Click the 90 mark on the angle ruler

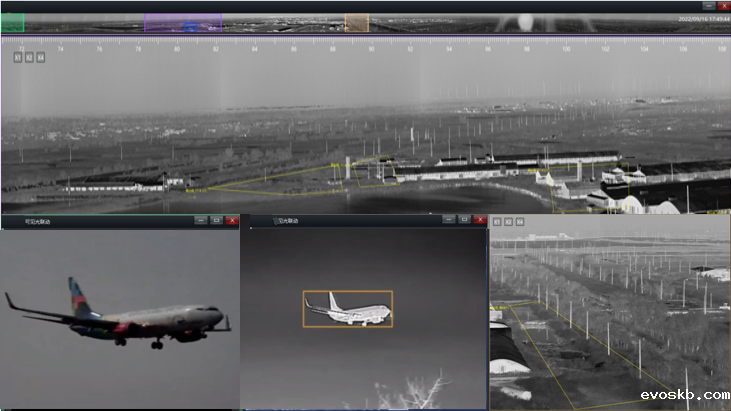click(371, 47)
